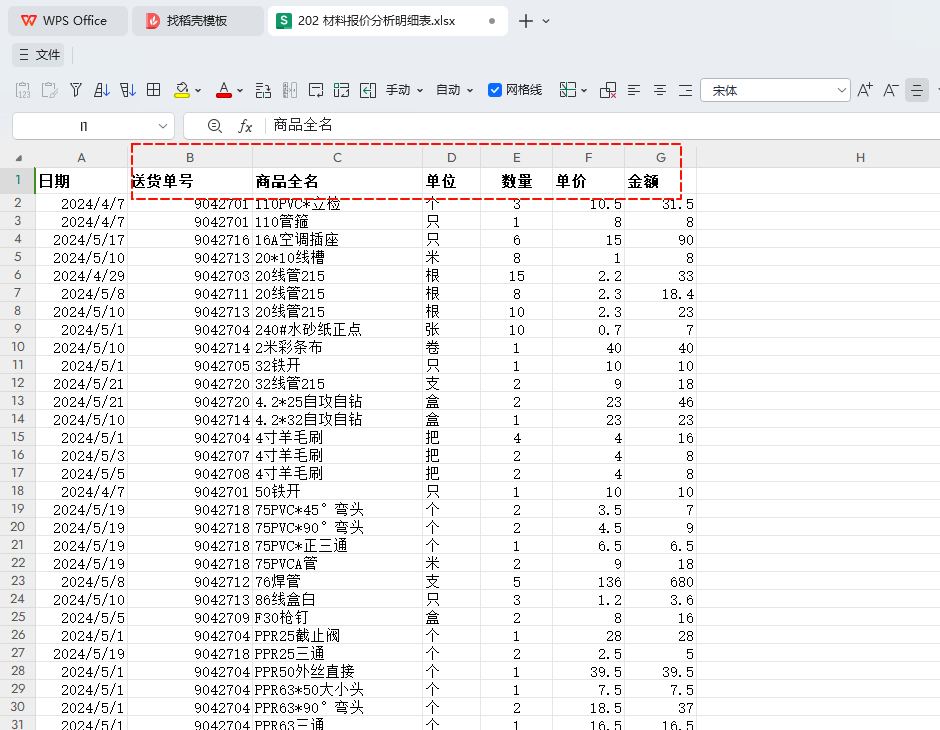Apply the yellow fill color bucket
The width and height of the screenshot is (940, 730).
pos(182,91)
